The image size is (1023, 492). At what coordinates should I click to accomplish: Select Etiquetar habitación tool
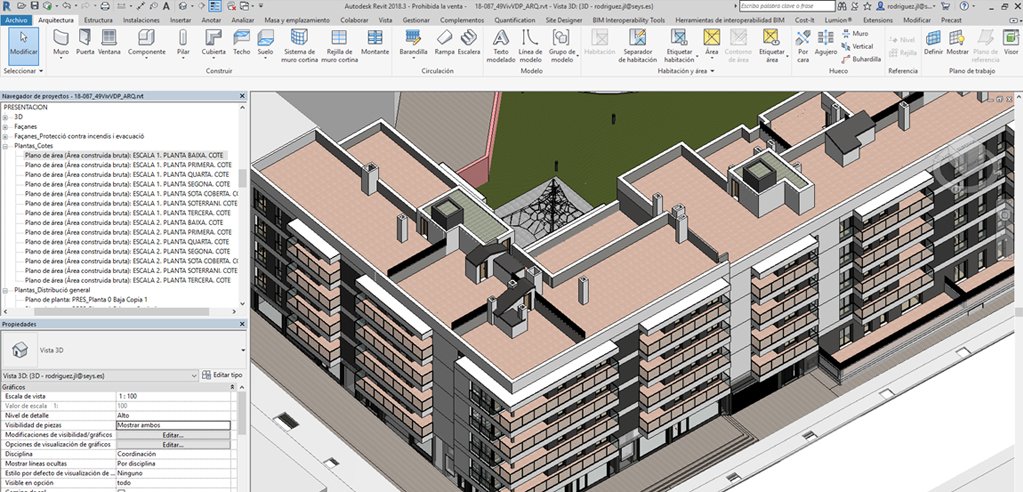679,46
